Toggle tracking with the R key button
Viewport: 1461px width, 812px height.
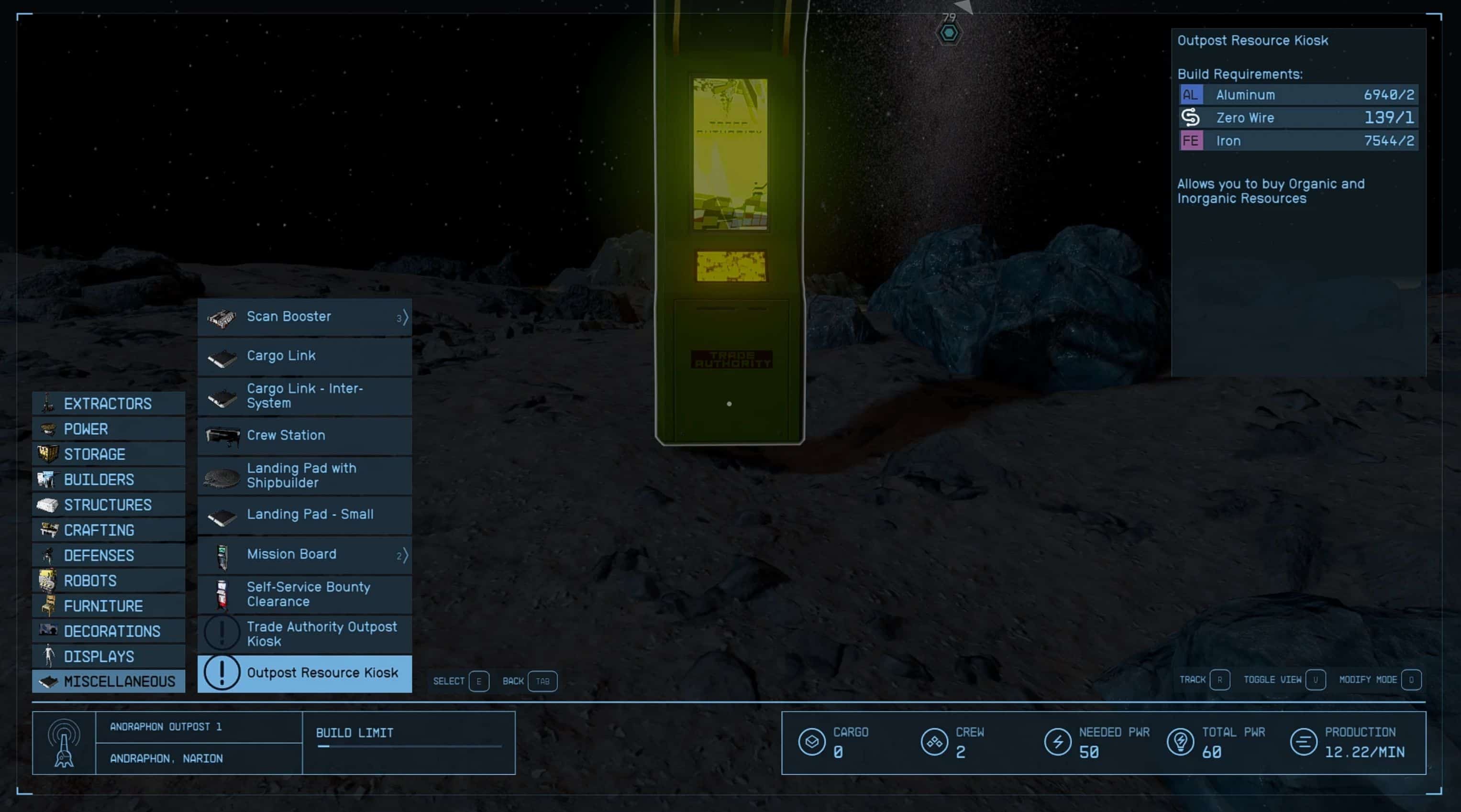[1219, 680]
